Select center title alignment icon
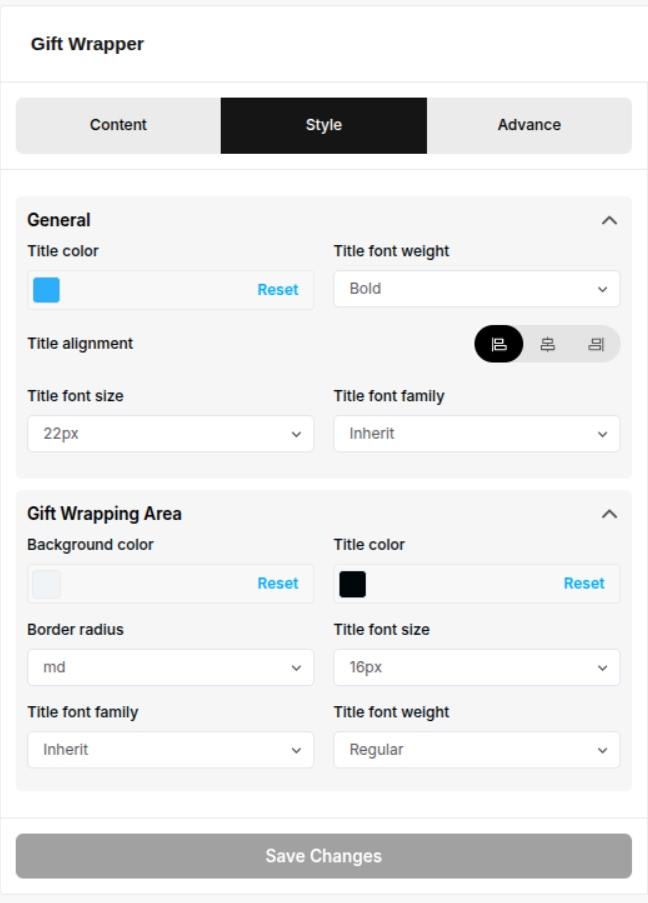This screenshot has width=648, height=903. pyautogui.click(x=548, y=344)
